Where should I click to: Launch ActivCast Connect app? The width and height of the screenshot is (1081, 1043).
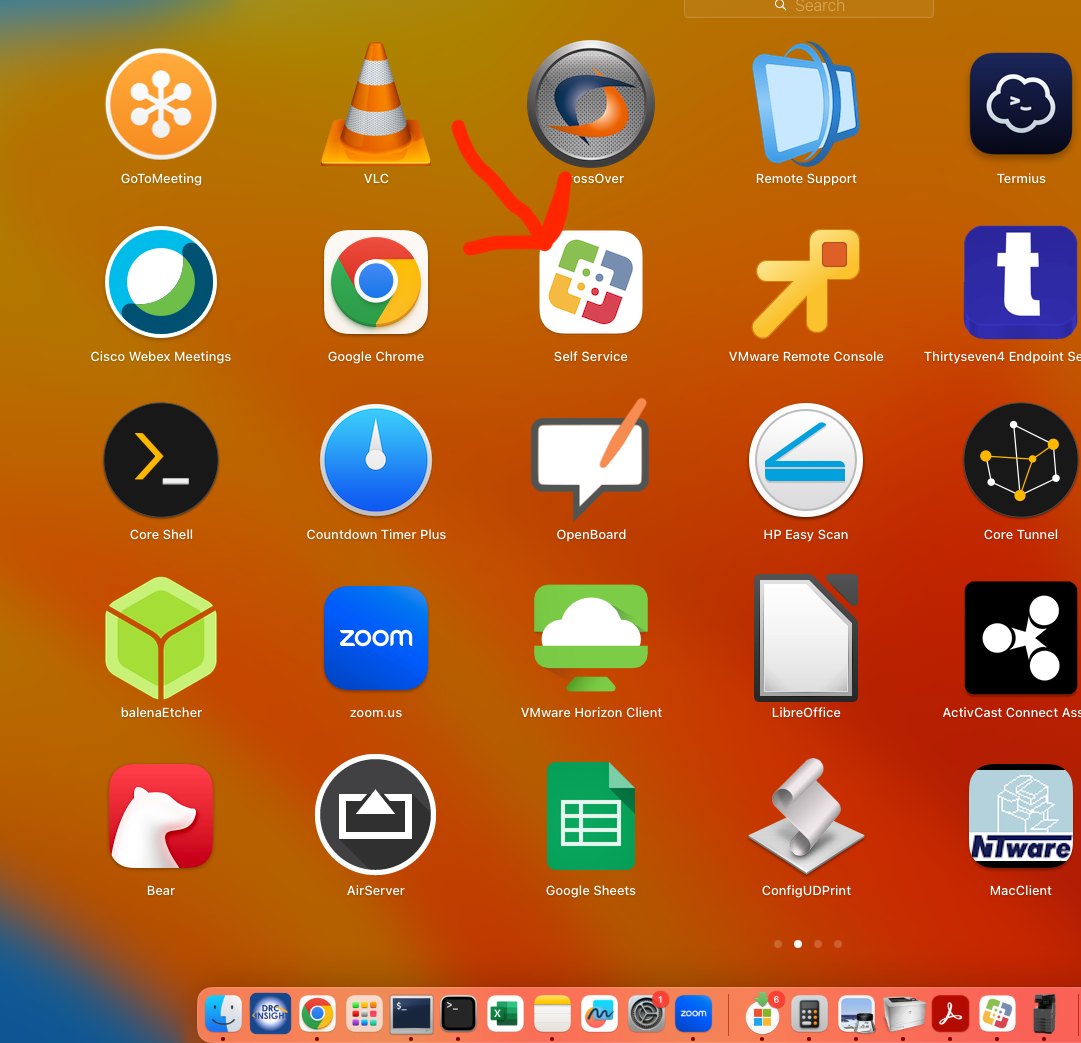(x=1020, y=638)
